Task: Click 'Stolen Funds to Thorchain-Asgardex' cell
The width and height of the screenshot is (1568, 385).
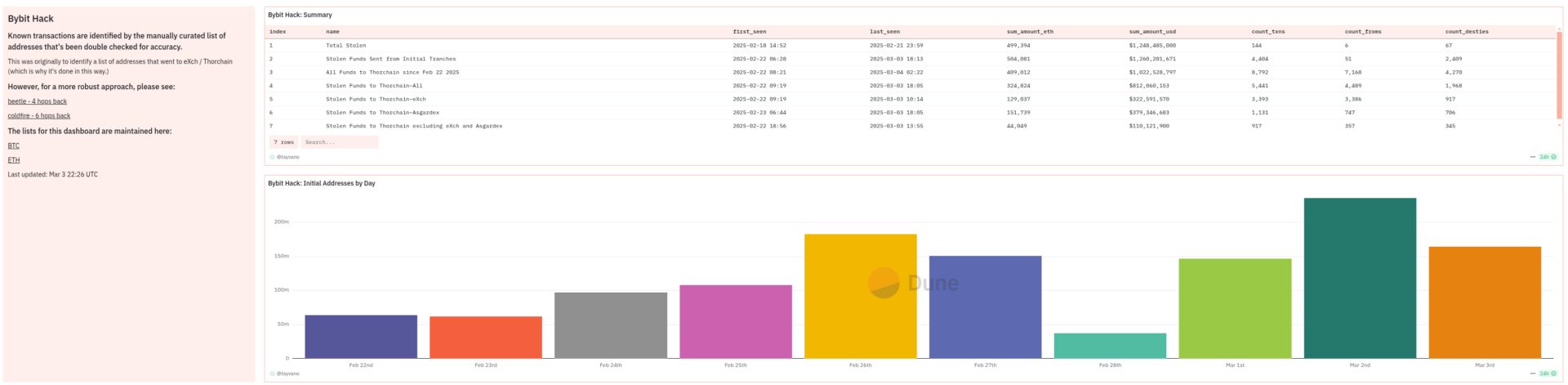Action: tap(383, 113)
